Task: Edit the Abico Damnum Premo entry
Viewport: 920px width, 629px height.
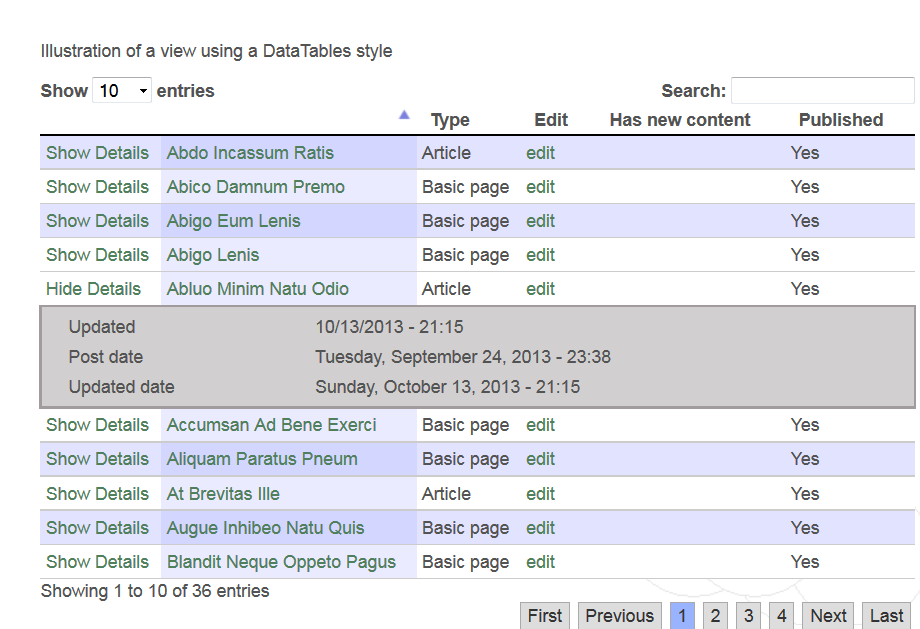Action: pos(540,186)
